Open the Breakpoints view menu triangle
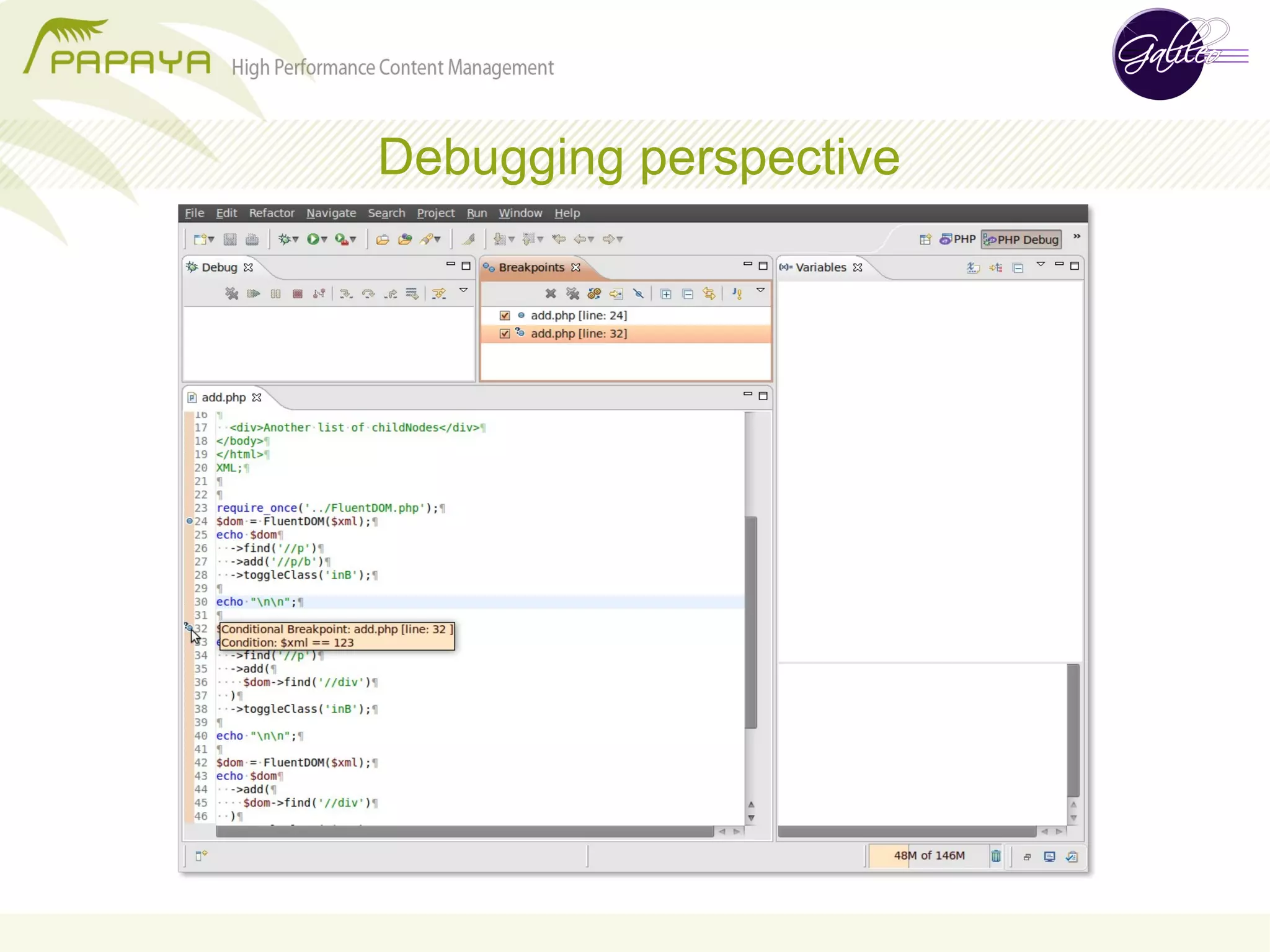1270x952 pixels. click(760, 291)
